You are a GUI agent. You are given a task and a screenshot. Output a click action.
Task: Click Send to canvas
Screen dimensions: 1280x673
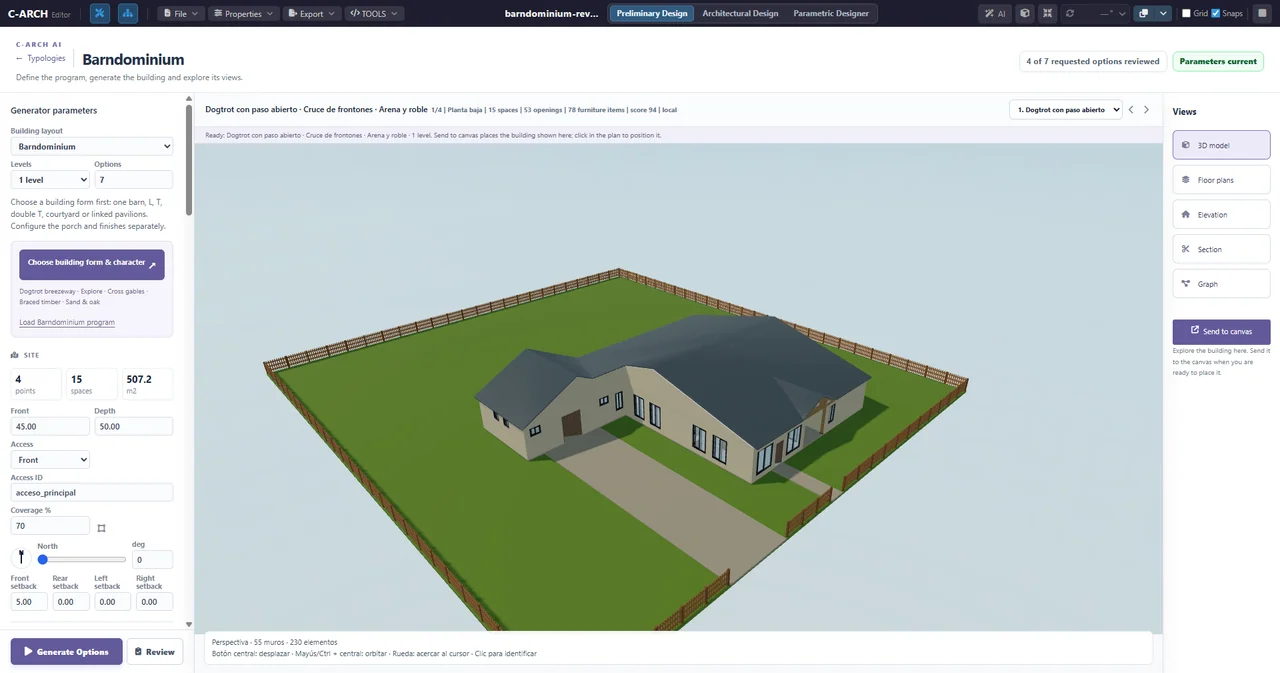click(1221, 331)
